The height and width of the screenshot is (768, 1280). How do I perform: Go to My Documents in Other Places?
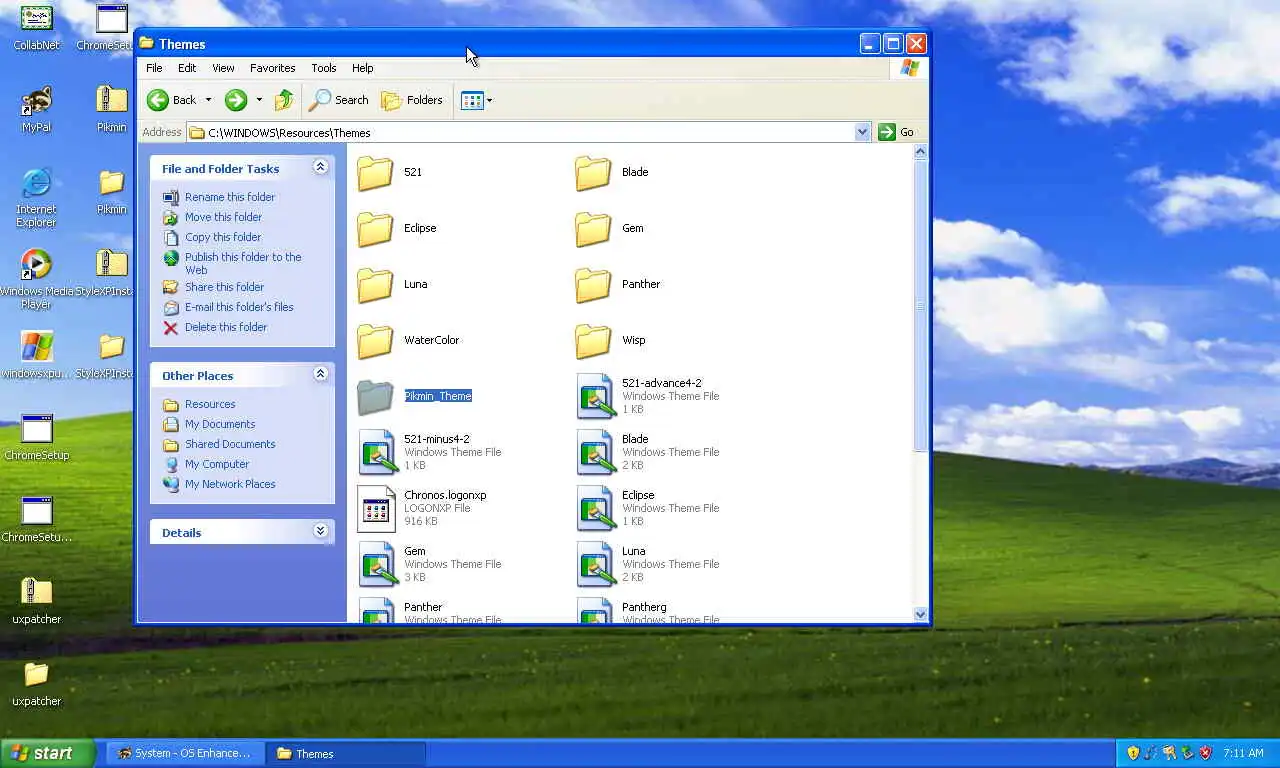click(220, 424)
